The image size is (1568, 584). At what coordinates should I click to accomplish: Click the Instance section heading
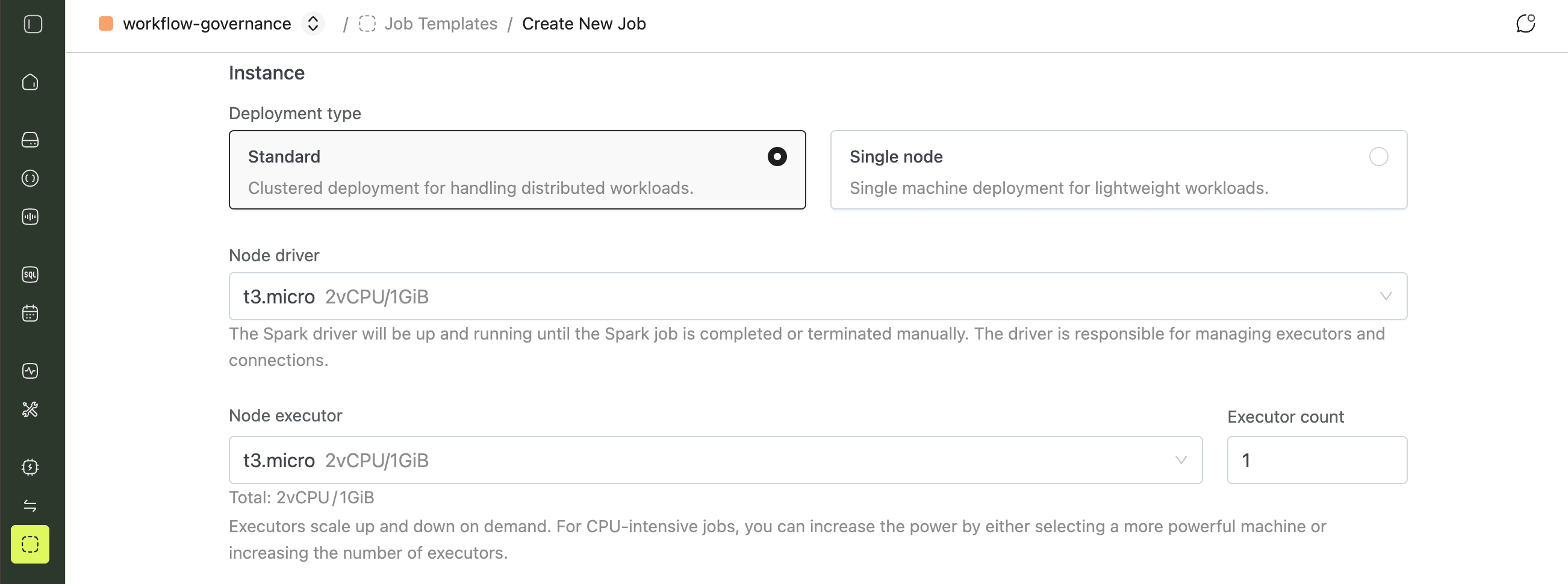267,73
